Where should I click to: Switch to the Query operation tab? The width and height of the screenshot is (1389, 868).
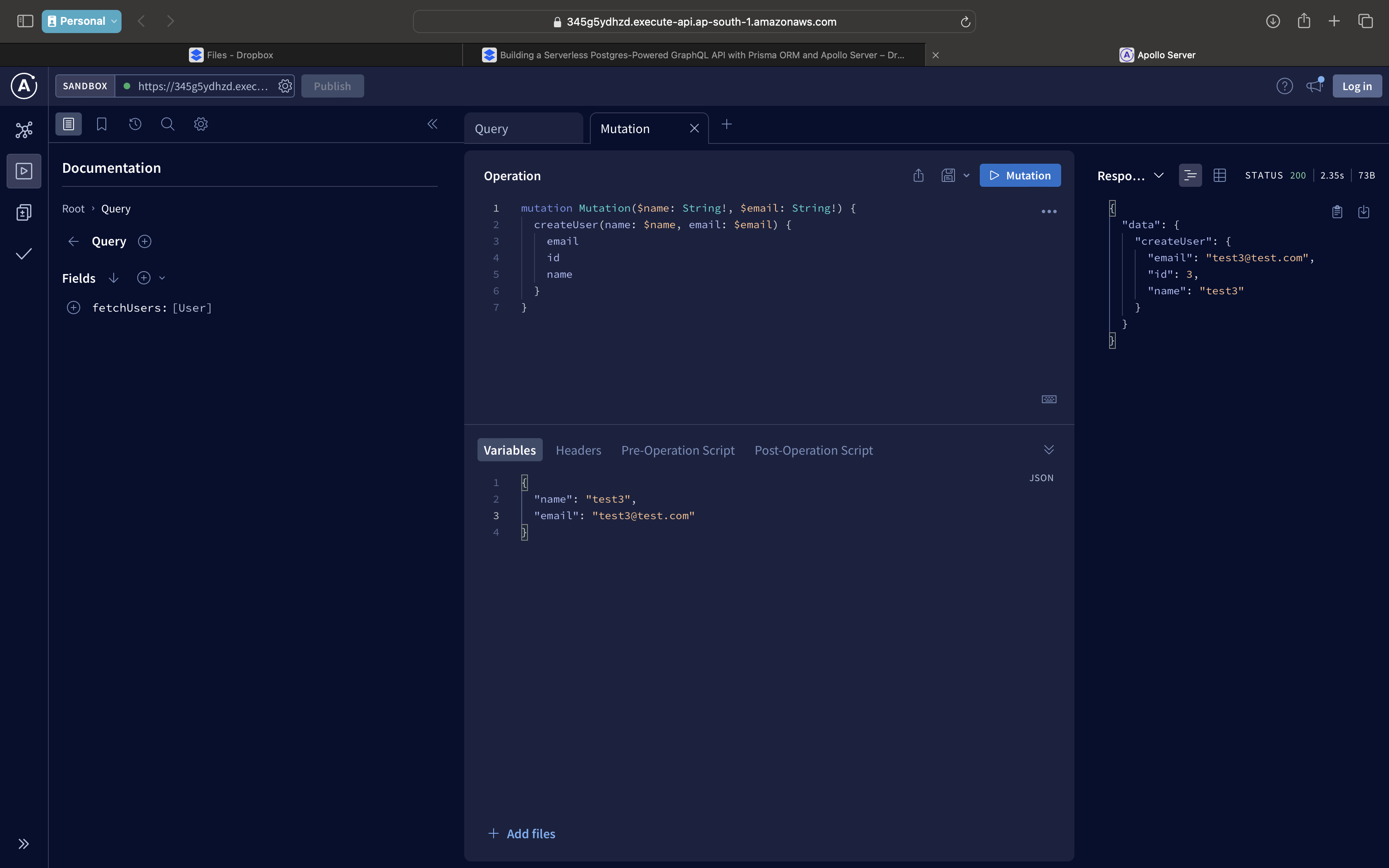[x=523, y=129]
